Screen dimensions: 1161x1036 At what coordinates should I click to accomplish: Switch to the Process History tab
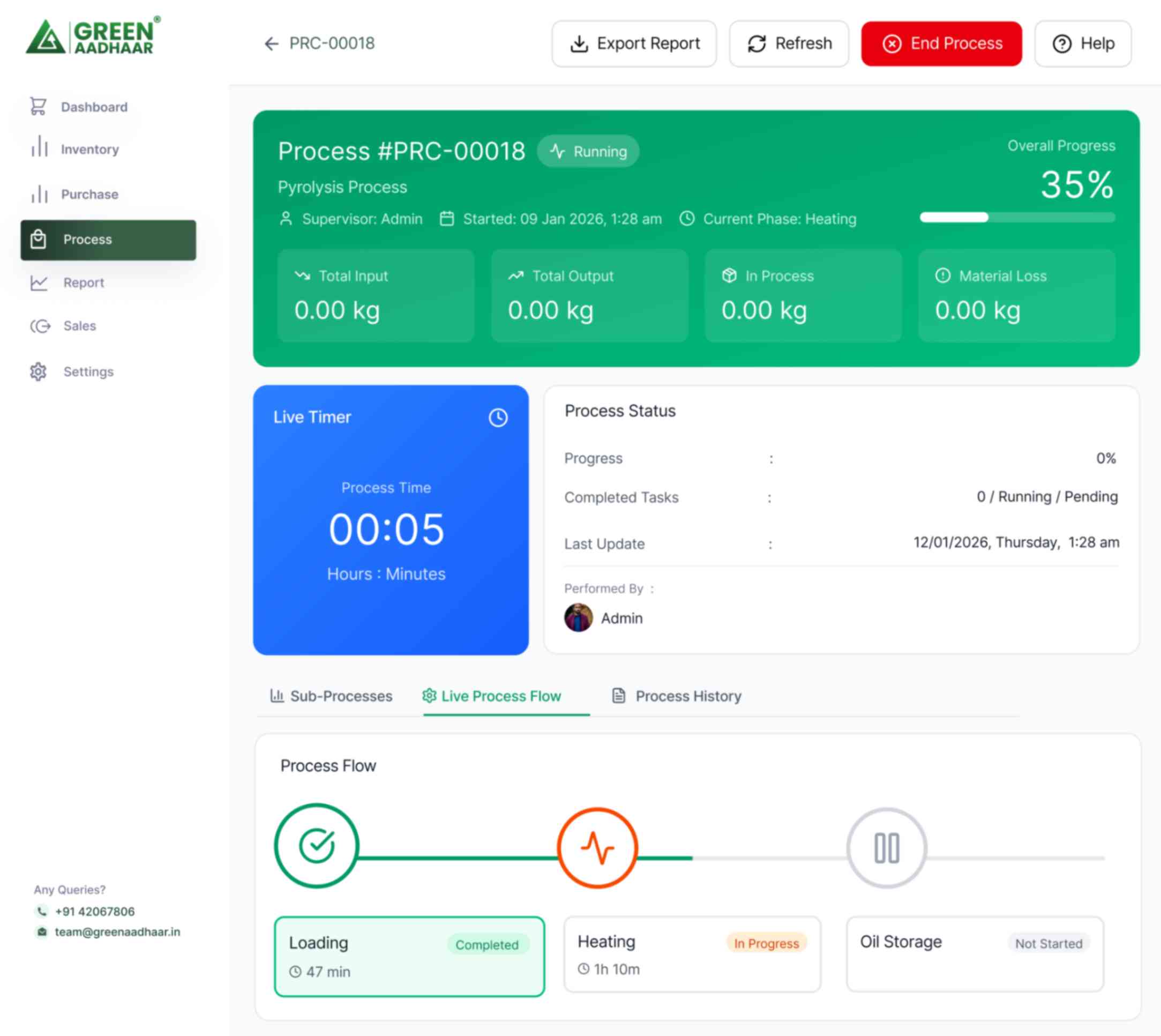click(x=677, y=696)
